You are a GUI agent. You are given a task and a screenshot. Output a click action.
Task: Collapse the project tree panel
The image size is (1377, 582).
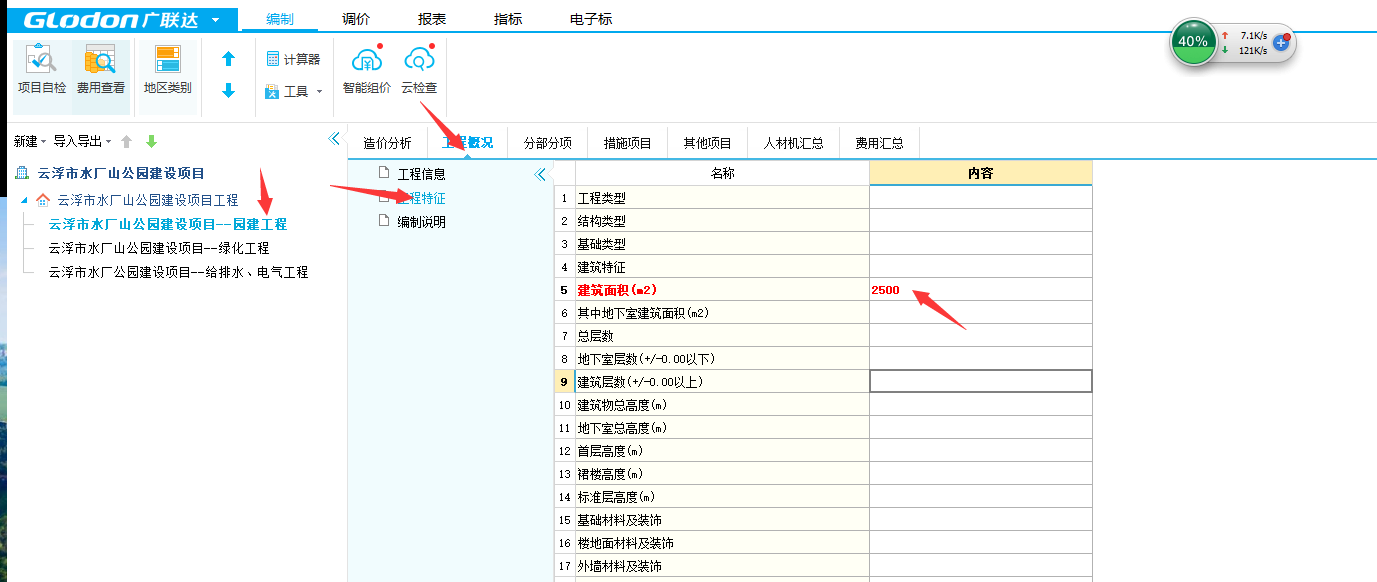click(335, 139)
